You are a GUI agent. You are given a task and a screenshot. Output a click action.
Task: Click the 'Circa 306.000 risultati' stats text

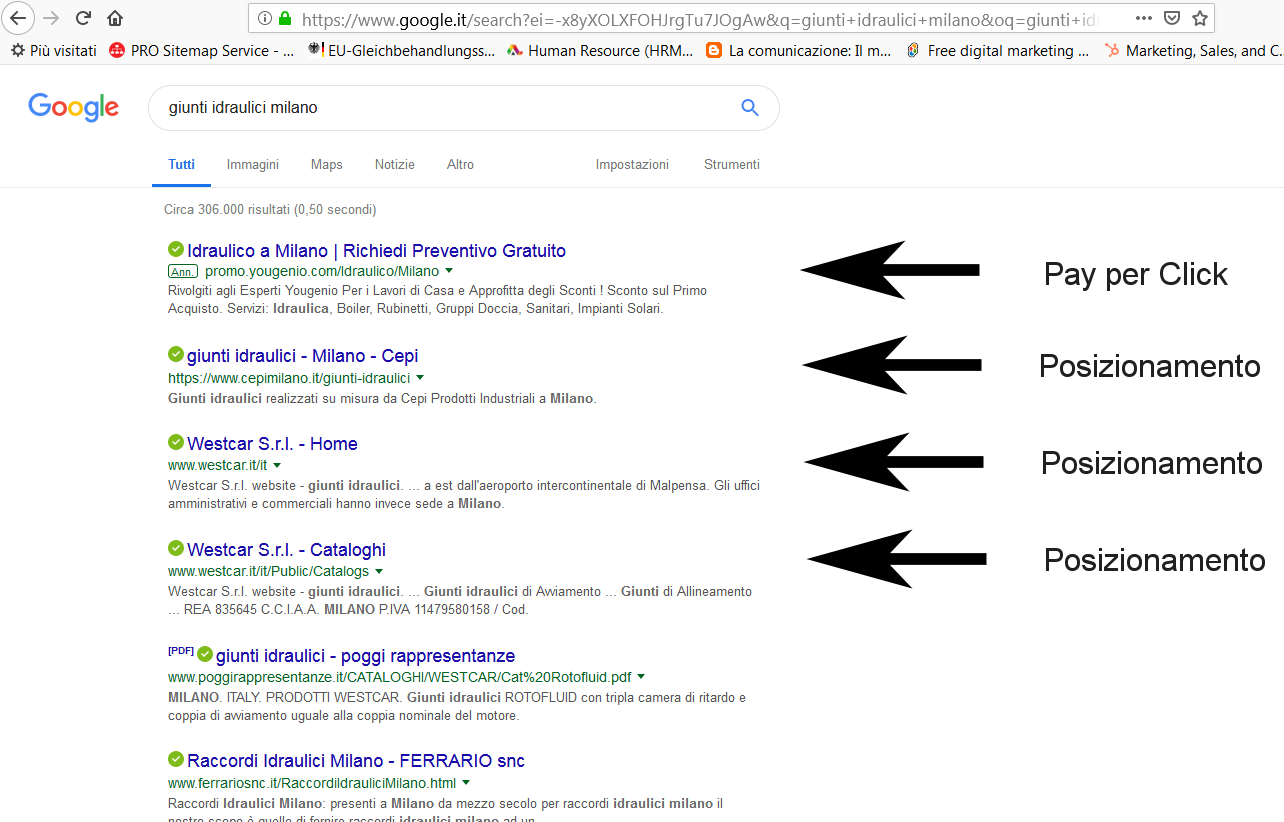[270, 210]
